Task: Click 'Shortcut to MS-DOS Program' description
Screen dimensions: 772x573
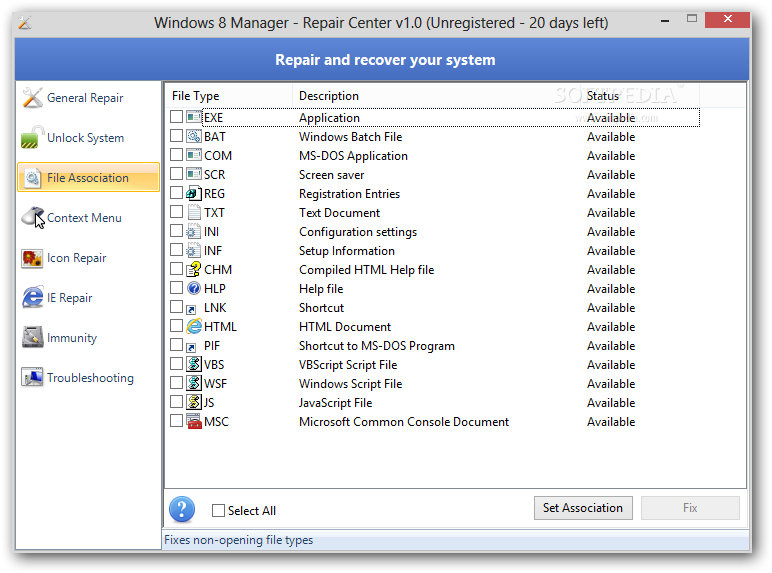Action: click(377, 346)
